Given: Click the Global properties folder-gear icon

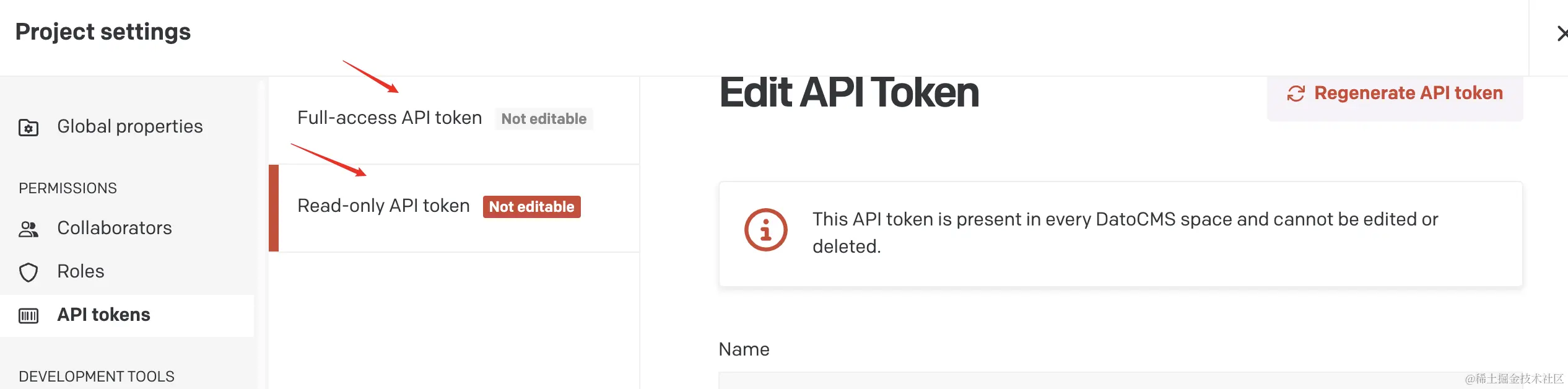Looking at the screenshot, I should [x=28, y=128].
